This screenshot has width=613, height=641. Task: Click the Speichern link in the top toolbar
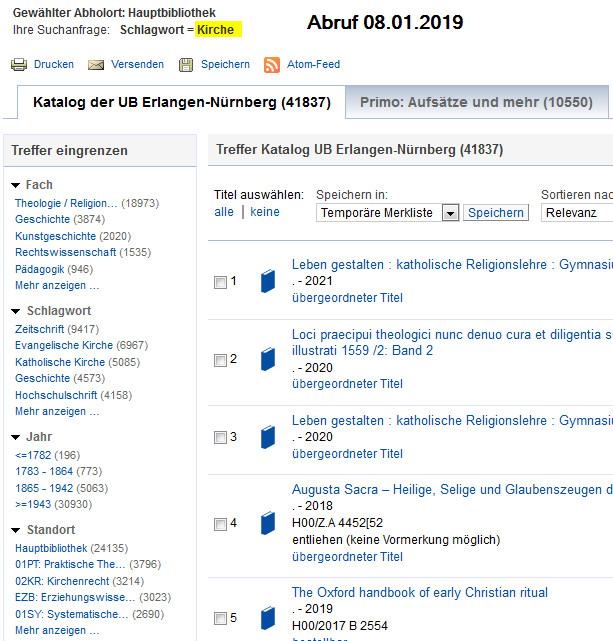pyautogui.click(x=225, y=64)
